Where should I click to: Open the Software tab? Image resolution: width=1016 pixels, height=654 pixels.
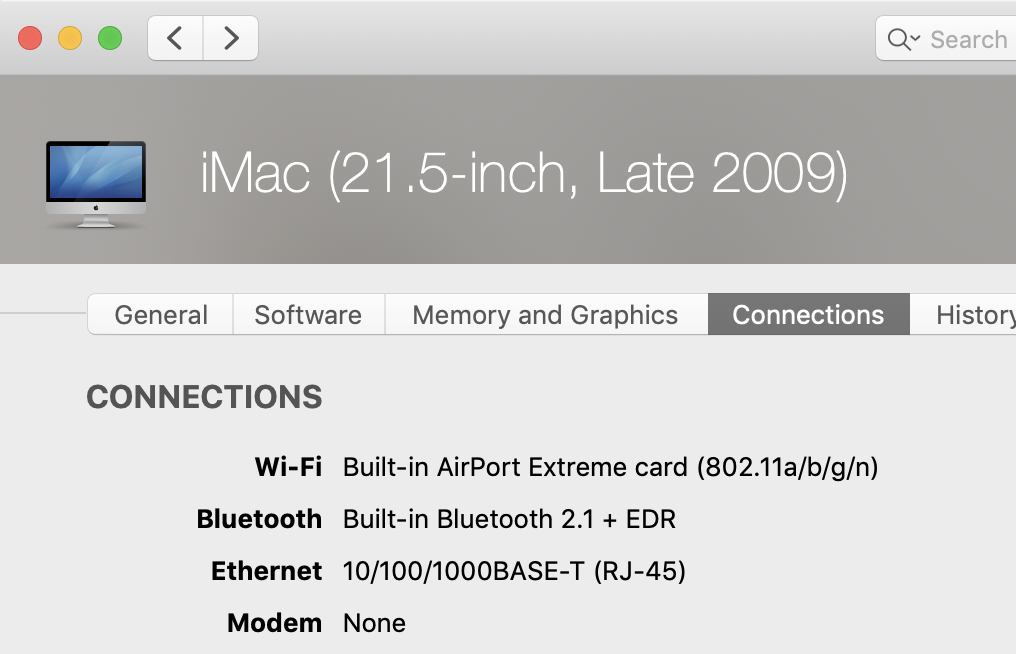point(308,315)
